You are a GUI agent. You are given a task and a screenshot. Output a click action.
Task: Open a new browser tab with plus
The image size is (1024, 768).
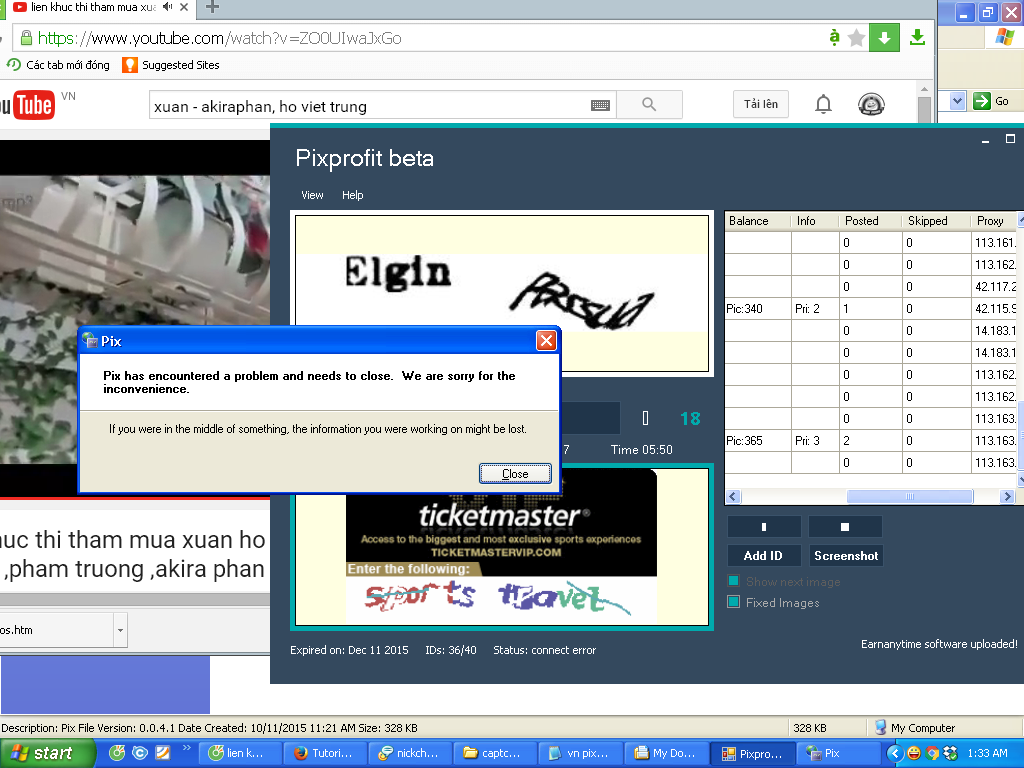click(x=212, y=7)
